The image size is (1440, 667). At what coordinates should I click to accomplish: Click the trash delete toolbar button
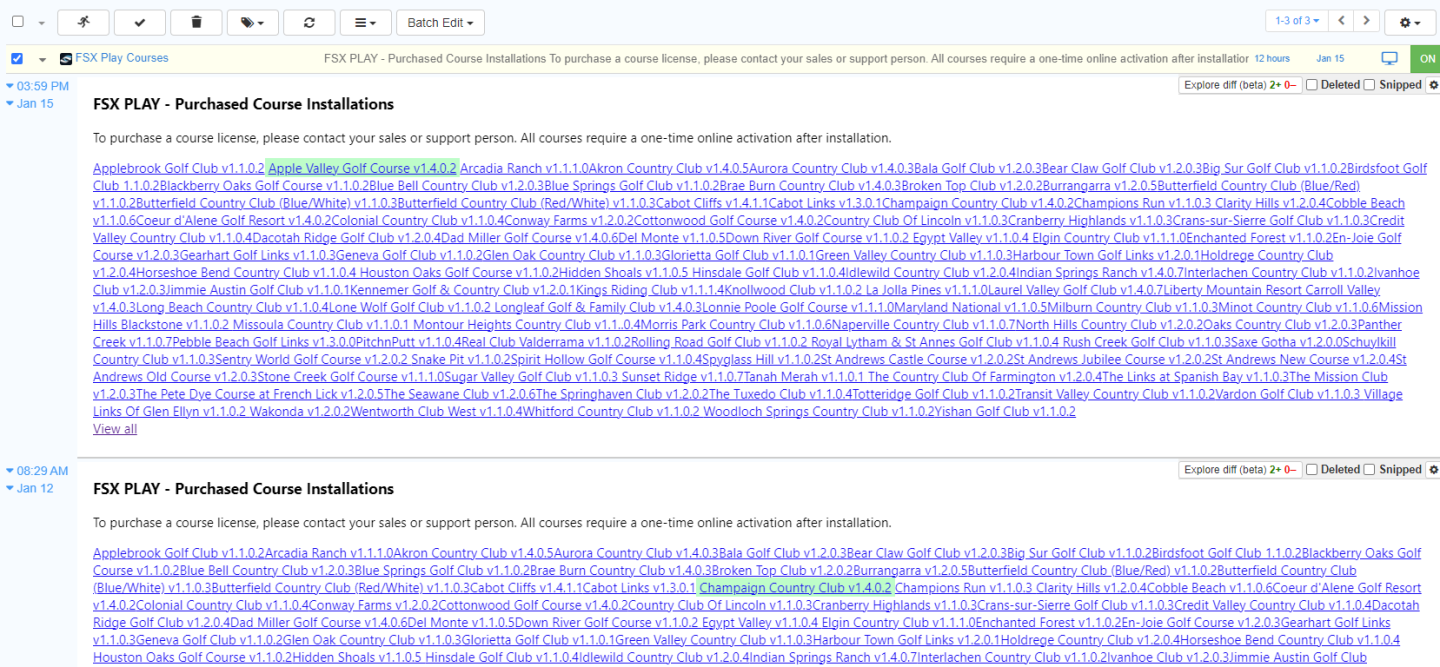(x=196, y=22)
